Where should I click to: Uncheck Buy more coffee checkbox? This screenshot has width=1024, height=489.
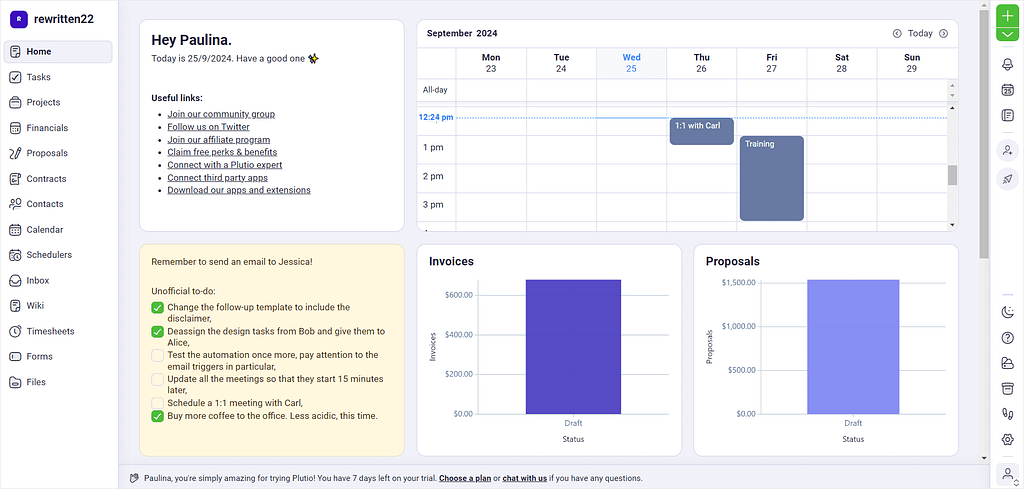click(157, 416)
